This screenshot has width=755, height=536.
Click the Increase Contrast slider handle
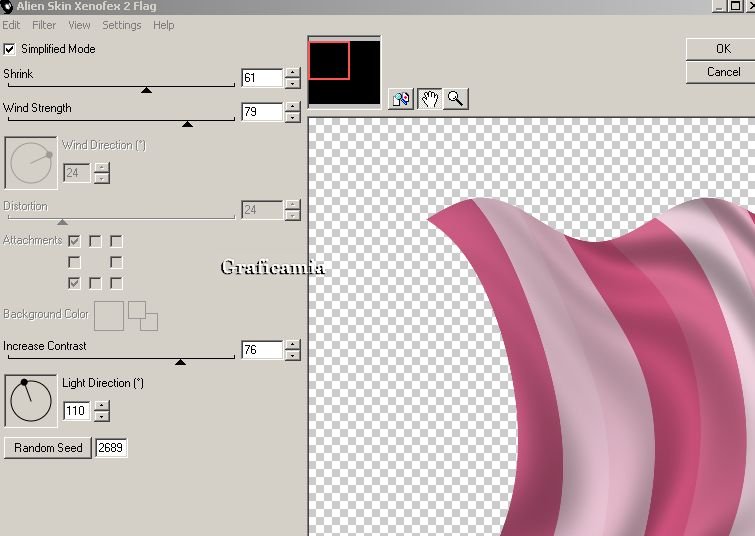pyautogui.click(x=180, y=362)
